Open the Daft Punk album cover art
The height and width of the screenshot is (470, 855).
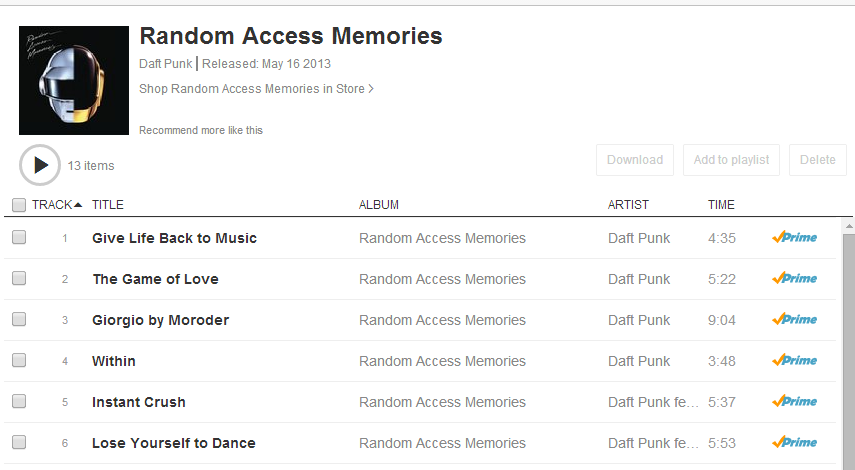[x=74, y=80]
